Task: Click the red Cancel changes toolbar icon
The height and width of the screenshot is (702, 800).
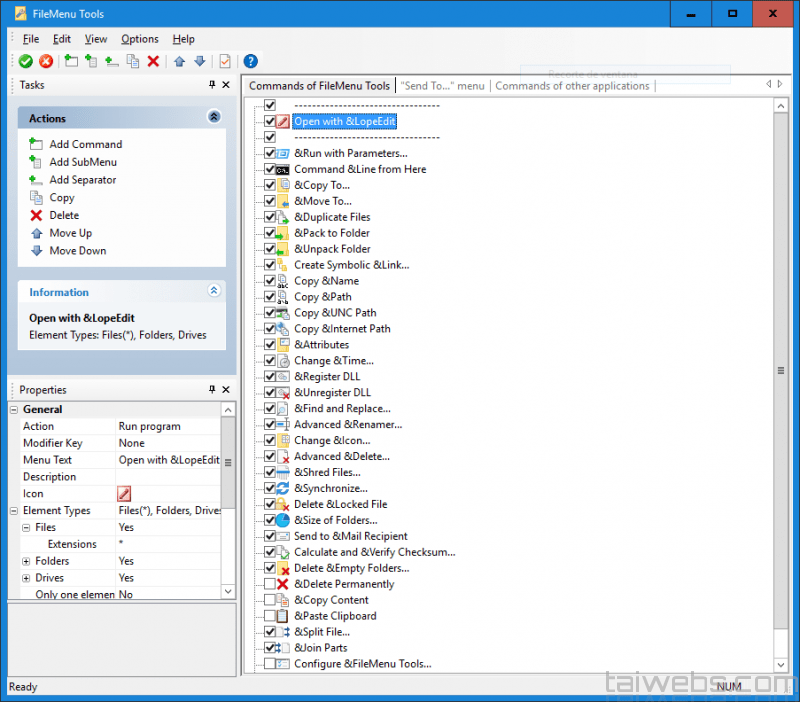Action: pos(44,61)
